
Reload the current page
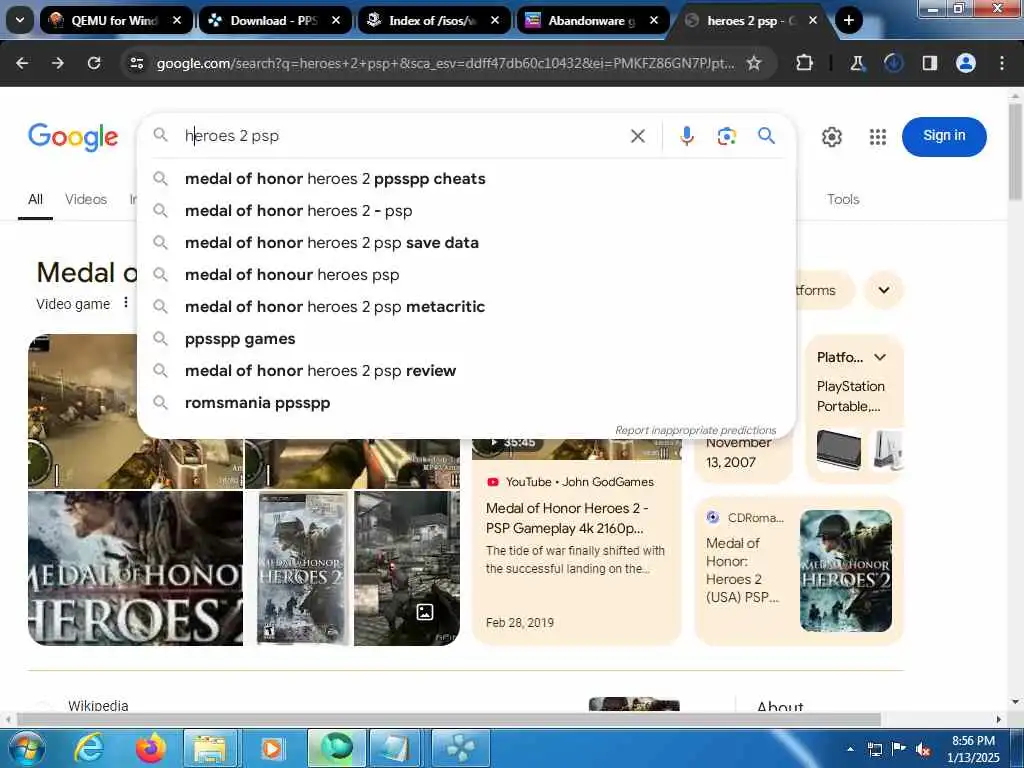coord(94,63)
